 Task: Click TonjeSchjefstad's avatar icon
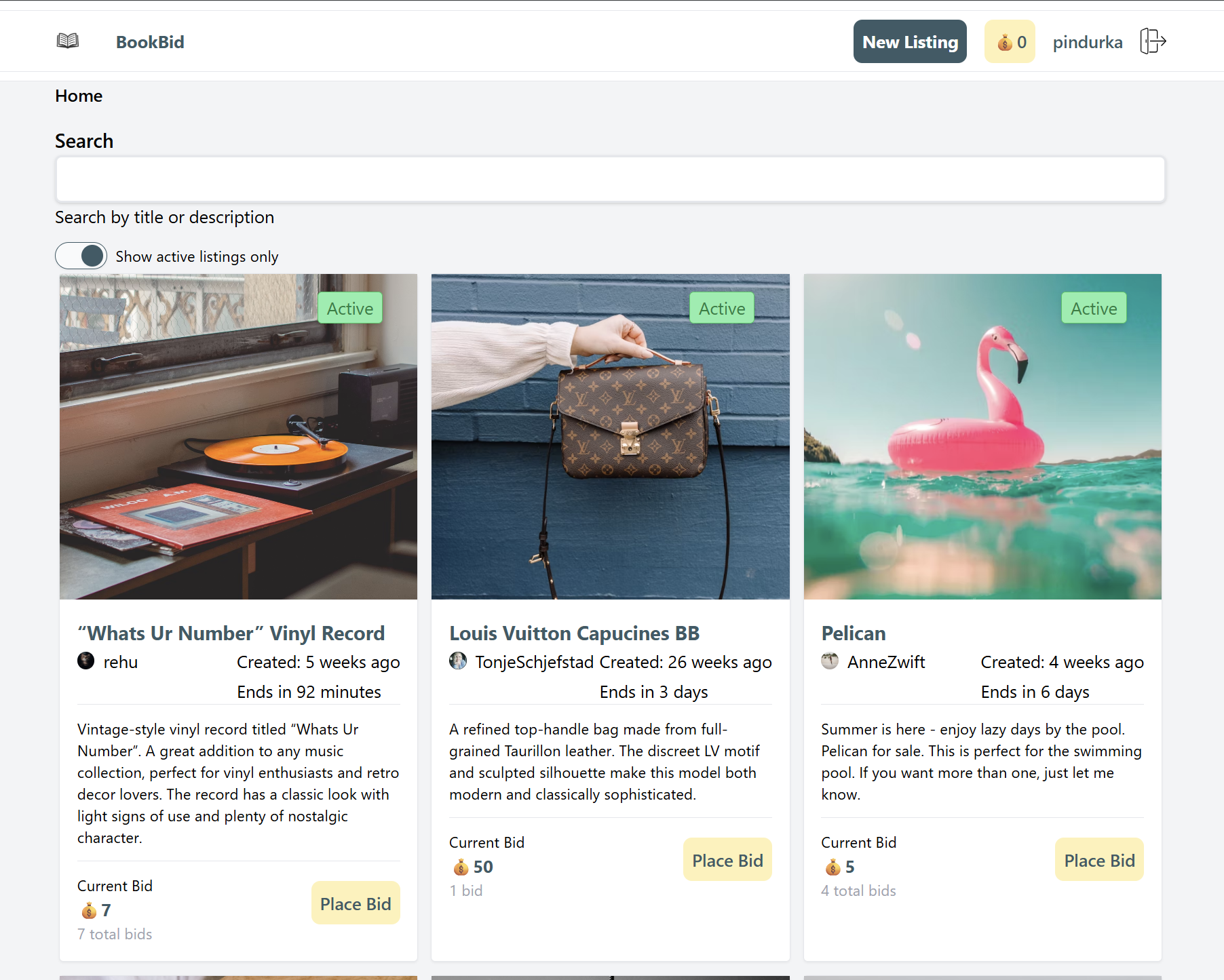point(458,661)
